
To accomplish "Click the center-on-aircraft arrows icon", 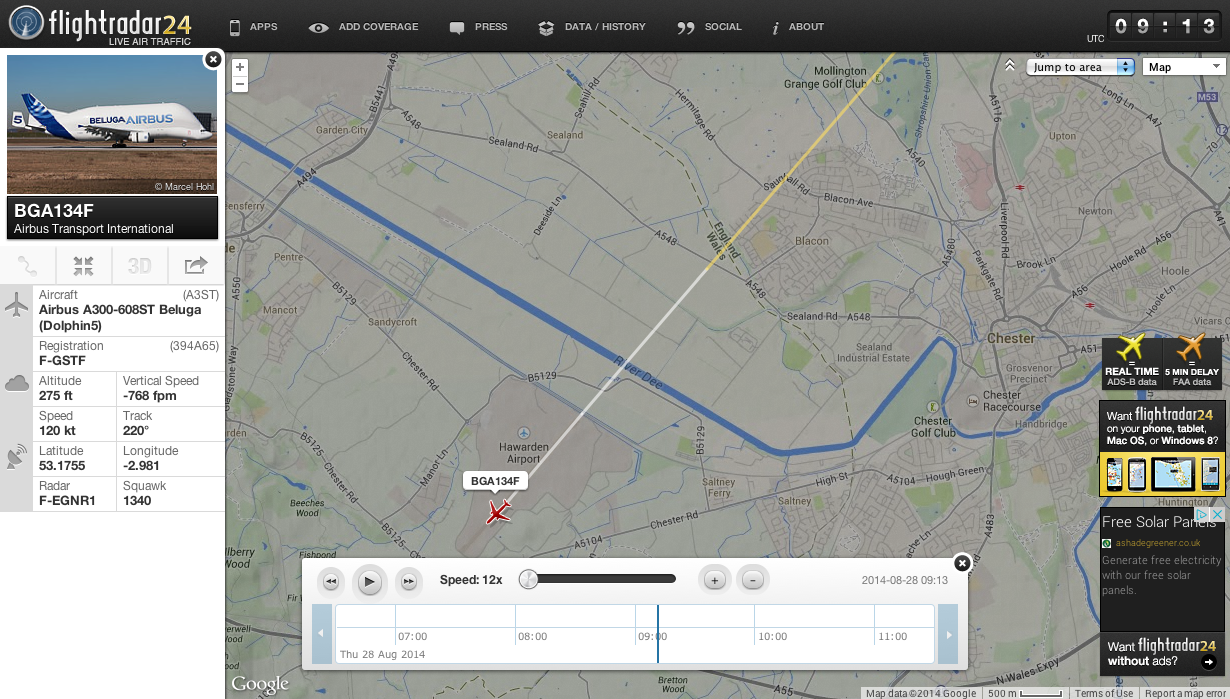I will pyautogui.click(x=83, y=266).
